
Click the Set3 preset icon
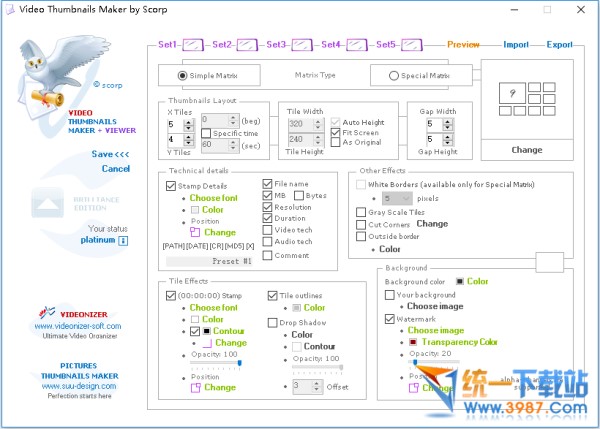pyautogui.click(x=303, y=44)
